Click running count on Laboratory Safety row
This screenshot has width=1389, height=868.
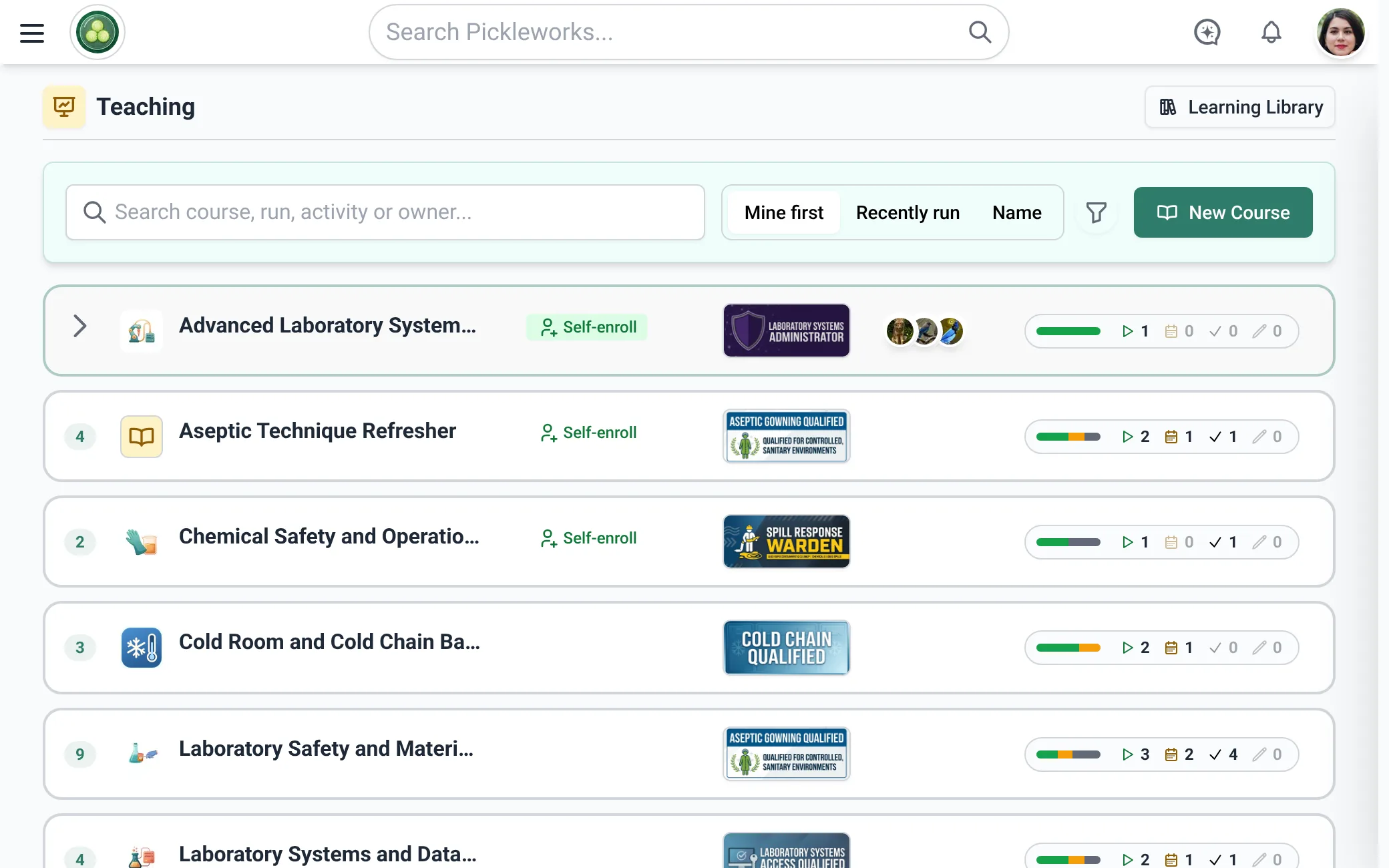tap(1135, 754)
